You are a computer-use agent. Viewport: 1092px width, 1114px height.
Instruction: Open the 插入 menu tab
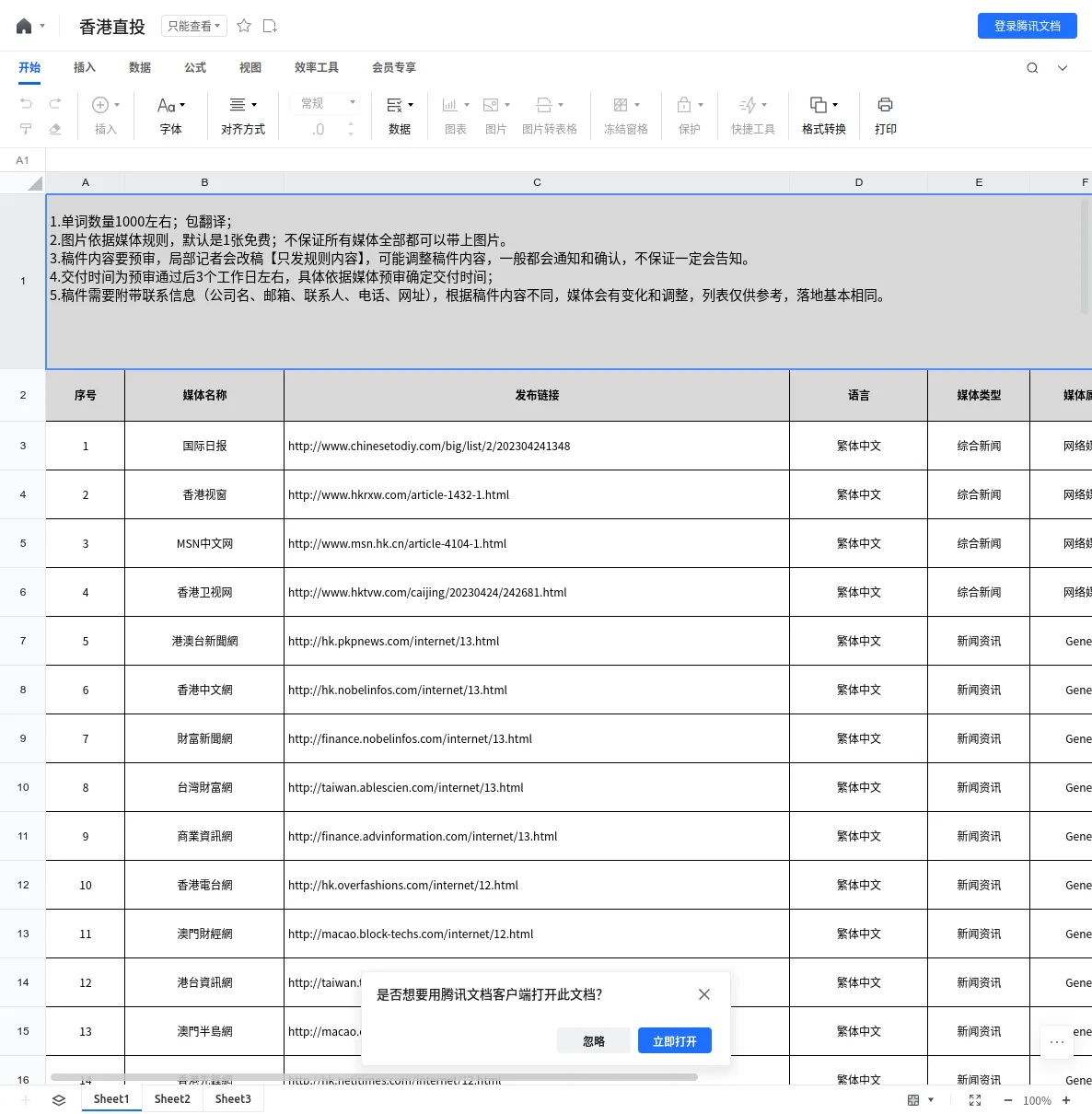point(85,67)
